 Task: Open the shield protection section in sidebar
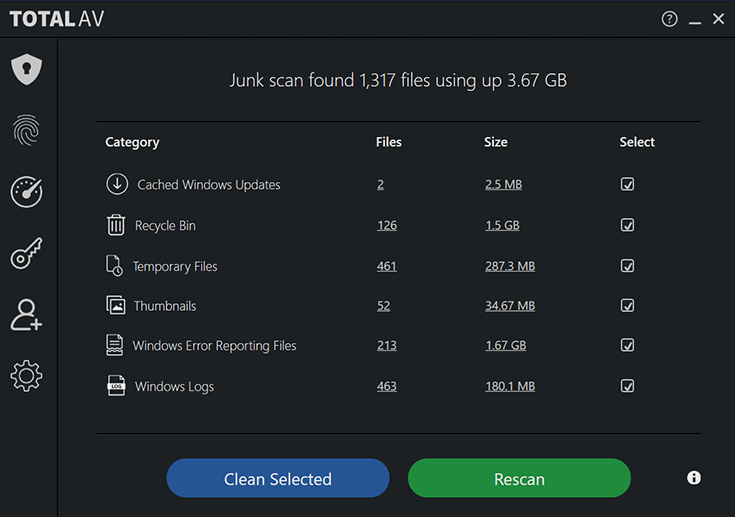(27, 69)
